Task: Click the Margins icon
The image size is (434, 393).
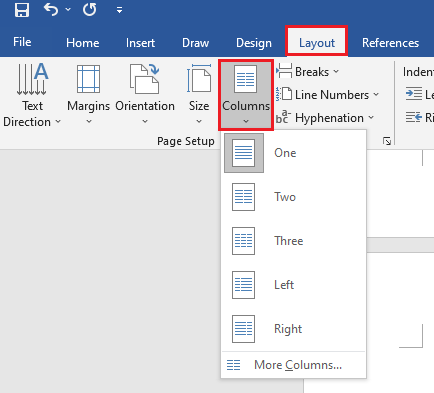Action: pos(88,79)
